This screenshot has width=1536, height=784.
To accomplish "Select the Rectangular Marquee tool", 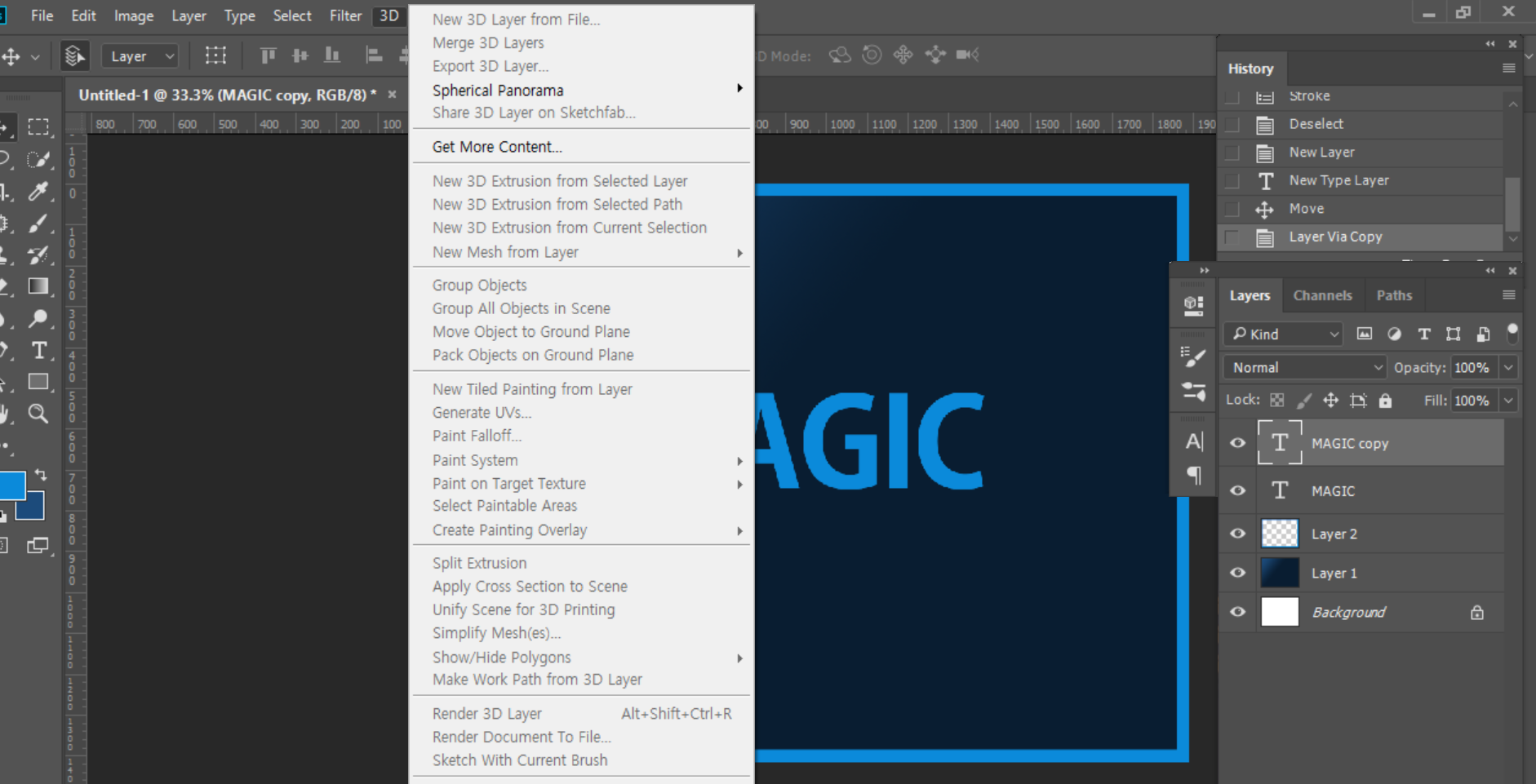I will pos(38,127).
